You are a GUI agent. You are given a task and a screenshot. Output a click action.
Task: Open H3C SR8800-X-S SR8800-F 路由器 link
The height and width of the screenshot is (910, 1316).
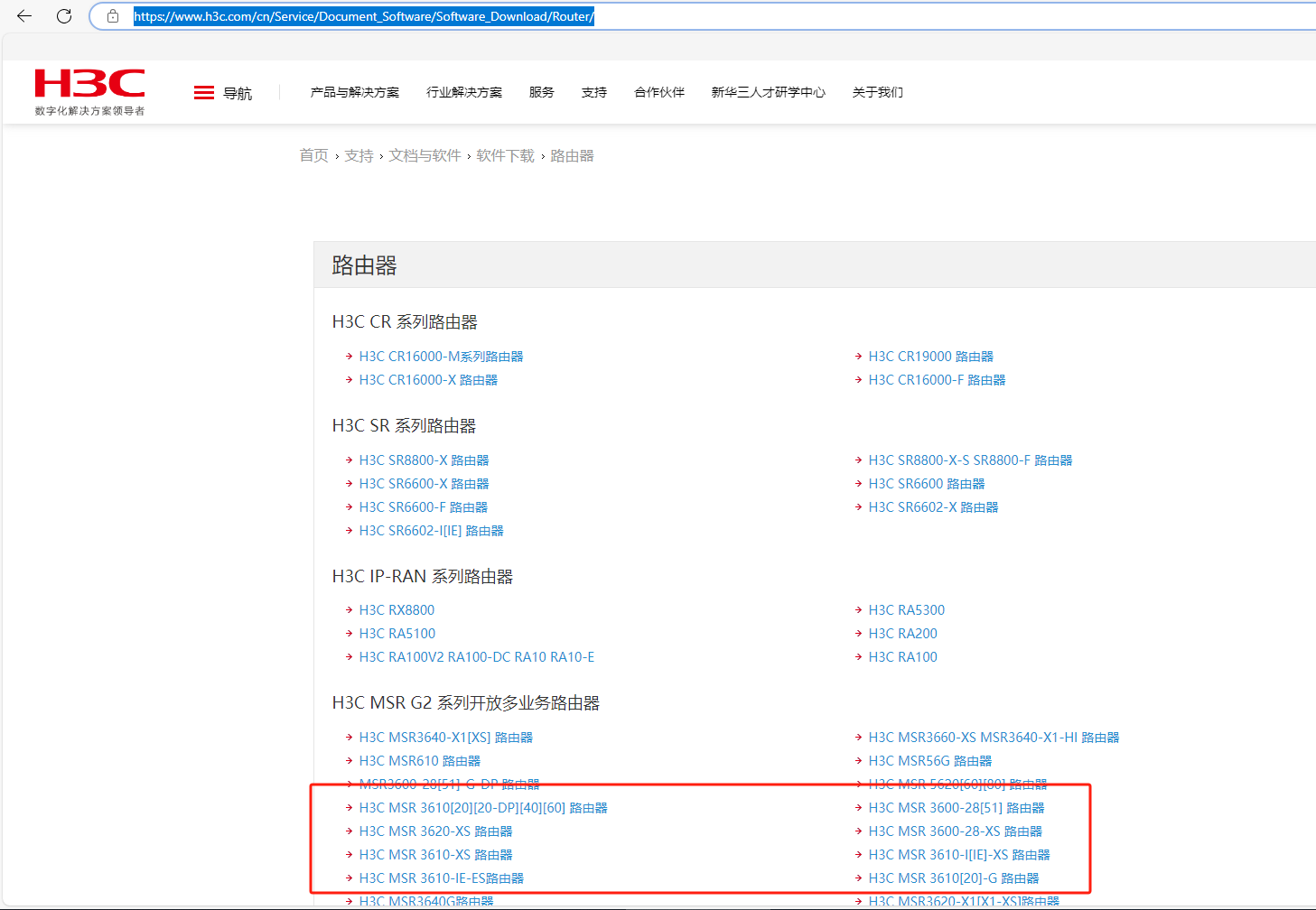971,460
